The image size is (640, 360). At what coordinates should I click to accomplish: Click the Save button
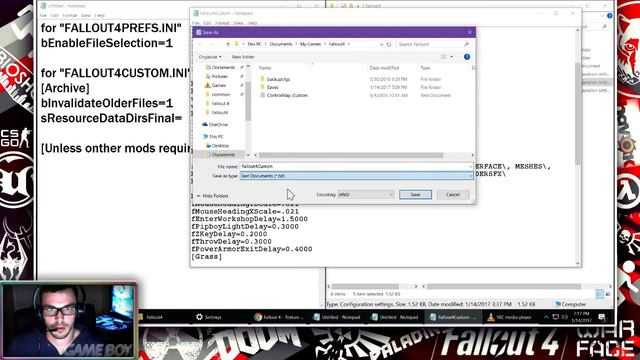[x=415, y=195]
